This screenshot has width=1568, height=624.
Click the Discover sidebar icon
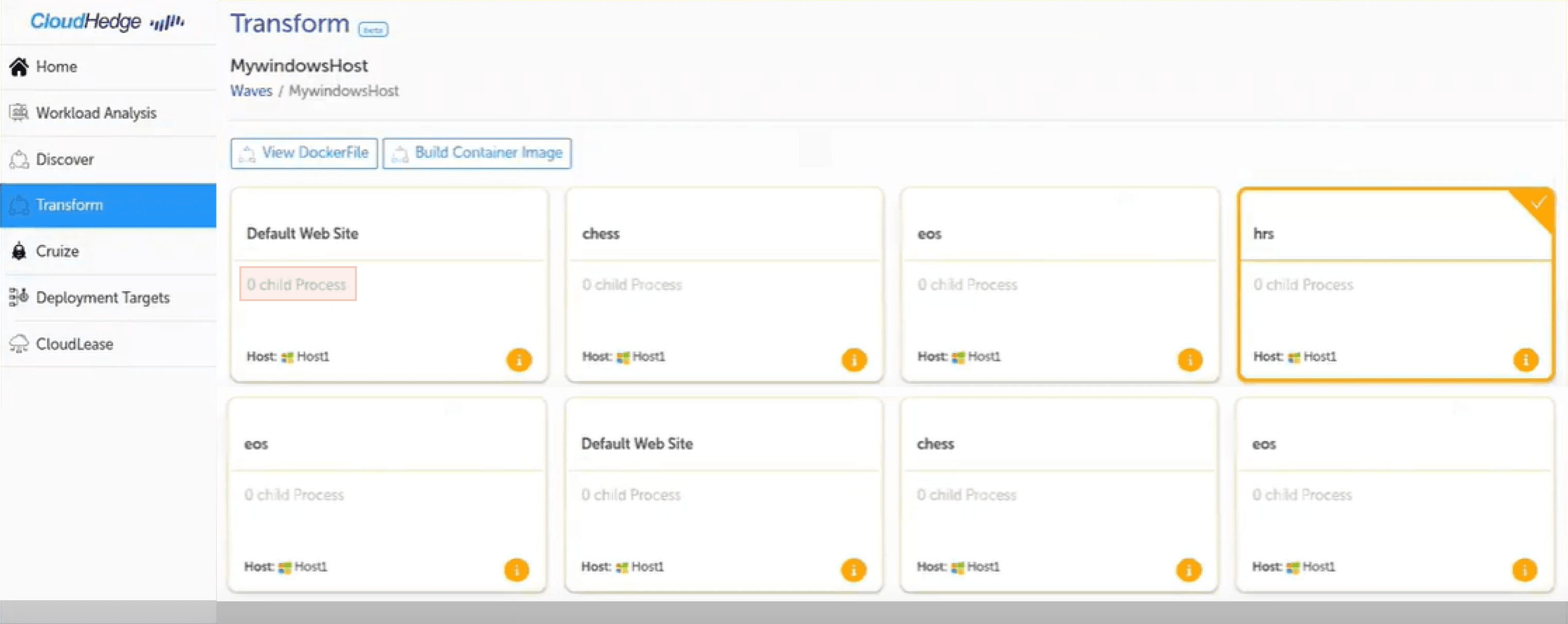point(19,159)
